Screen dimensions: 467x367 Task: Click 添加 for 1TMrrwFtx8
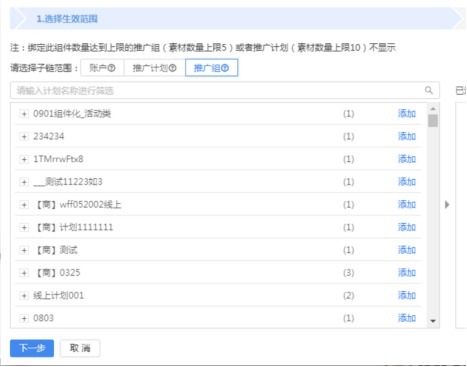click(407, 159)
